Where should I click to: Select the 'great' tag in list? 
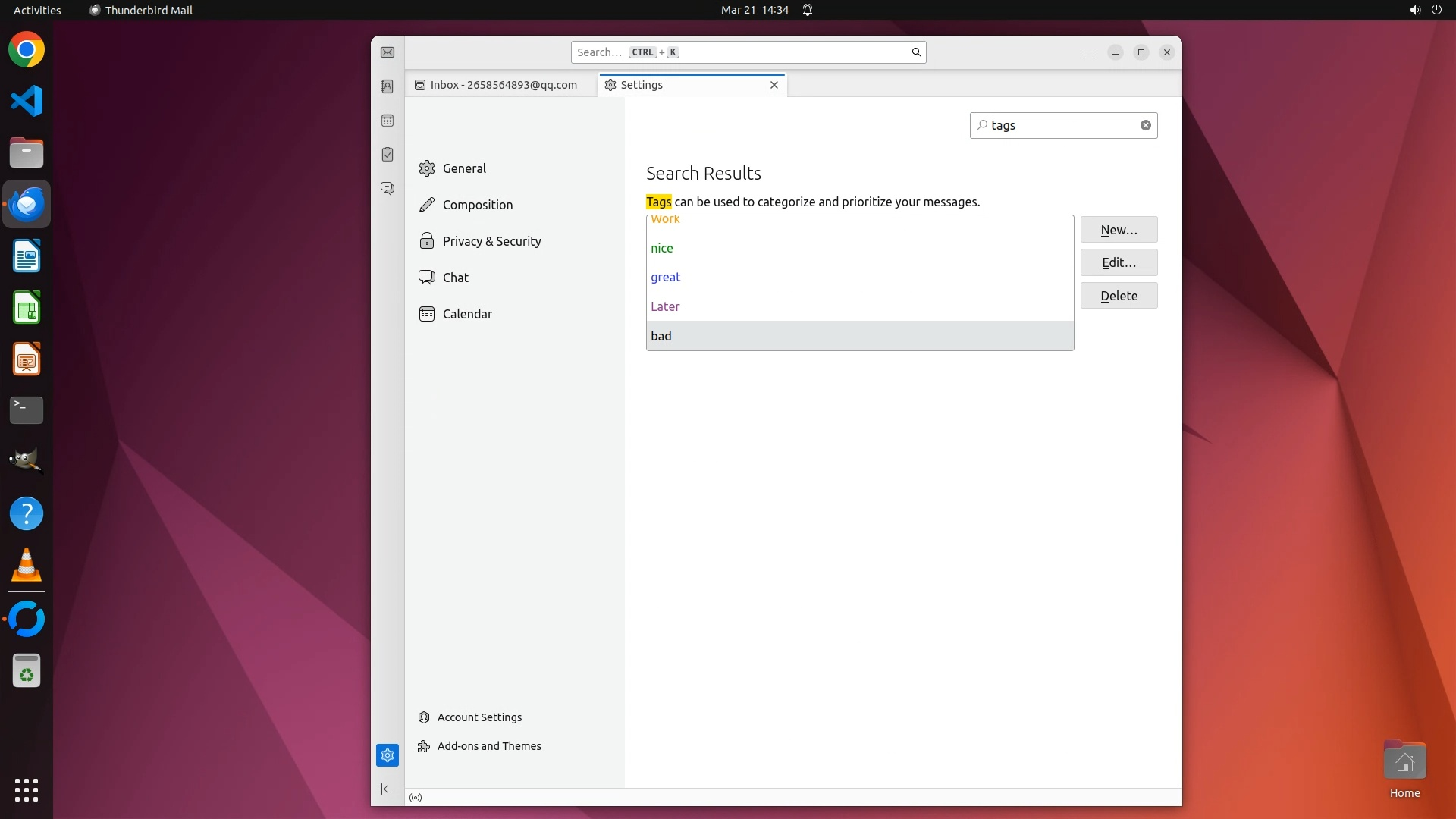[666, 278]
